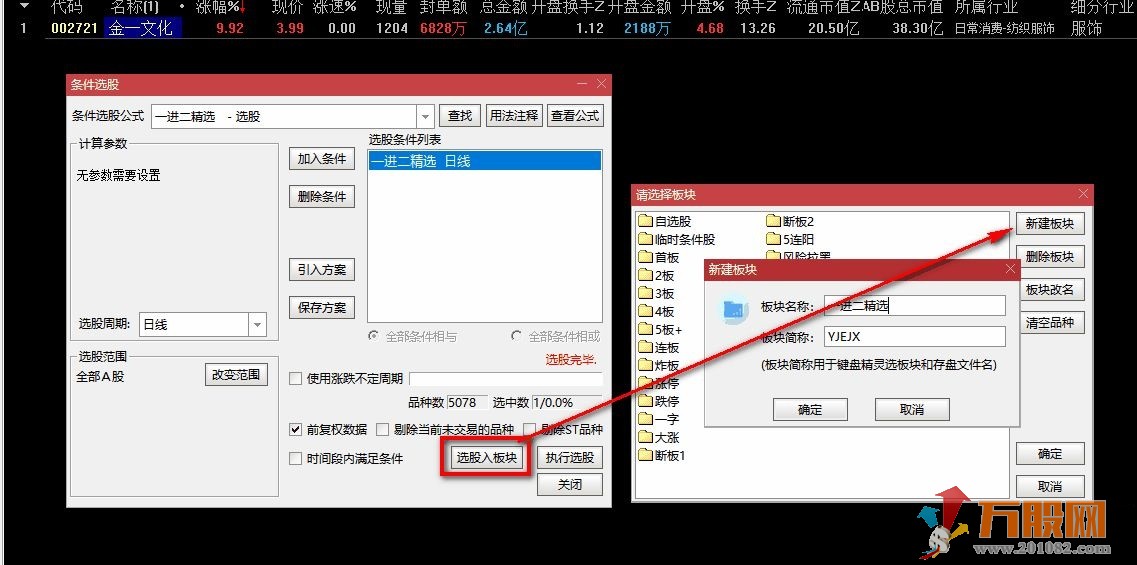Open 用法注释 button
The image size is (1137, 565).
pyautogui.click(x=513, y=115)
